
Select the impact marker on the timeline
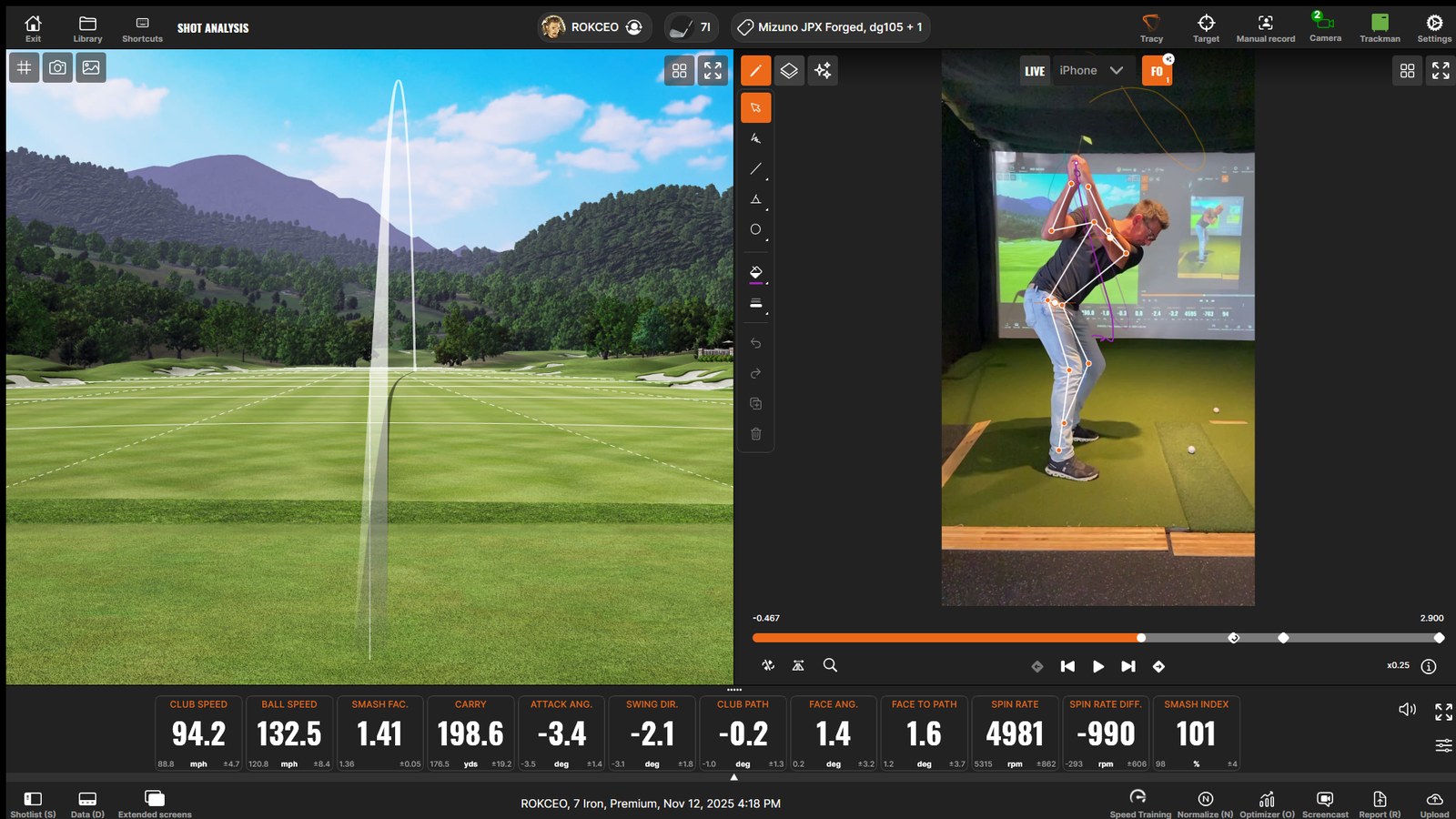[x=1234, y=638]
